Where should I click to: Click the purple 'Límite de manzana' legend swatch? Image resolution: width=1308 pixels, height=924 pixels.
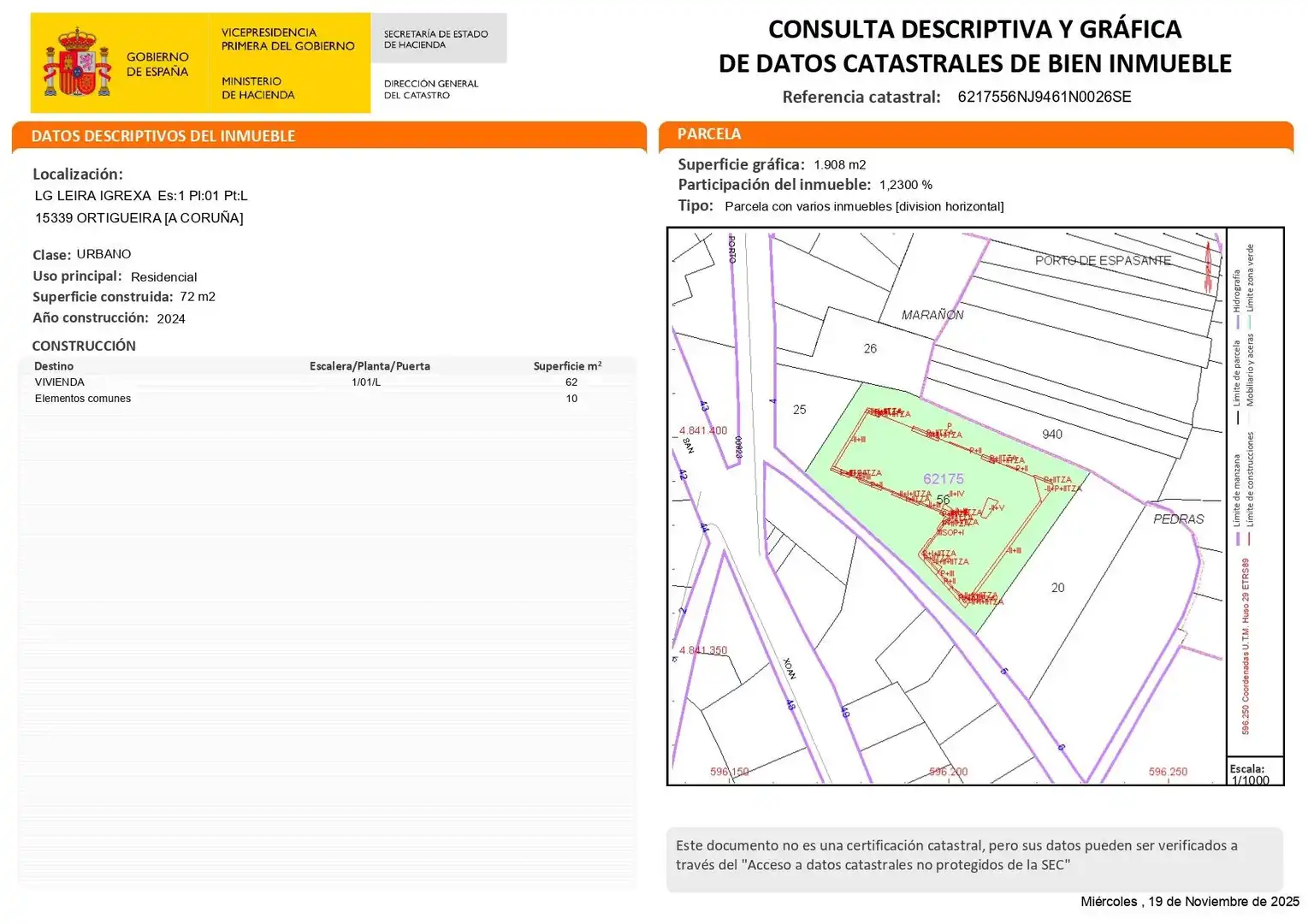(x=1237, y=538)
